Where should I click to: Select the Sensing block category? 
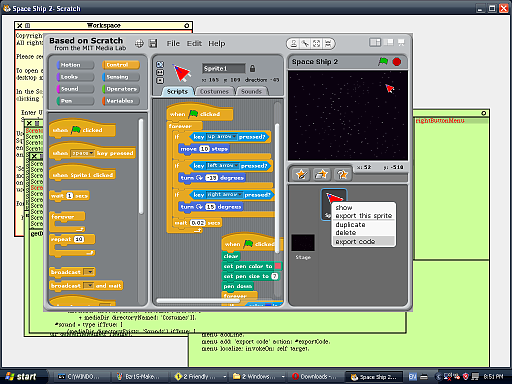[x=121, y=77]
